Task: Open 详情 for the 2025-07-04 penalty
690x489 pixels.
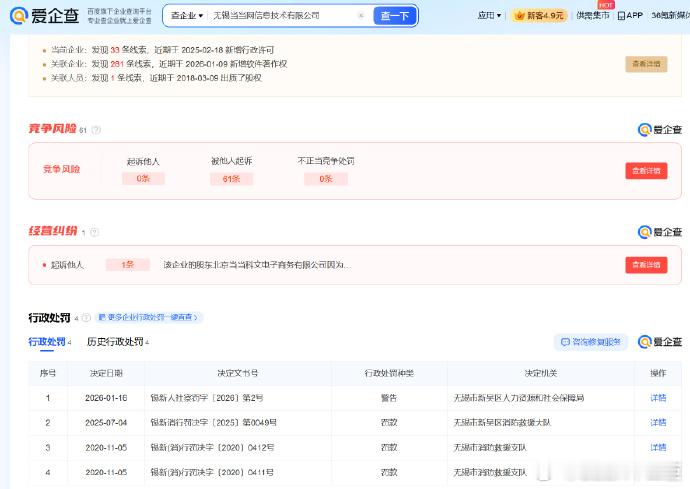Action: point(658,423)
